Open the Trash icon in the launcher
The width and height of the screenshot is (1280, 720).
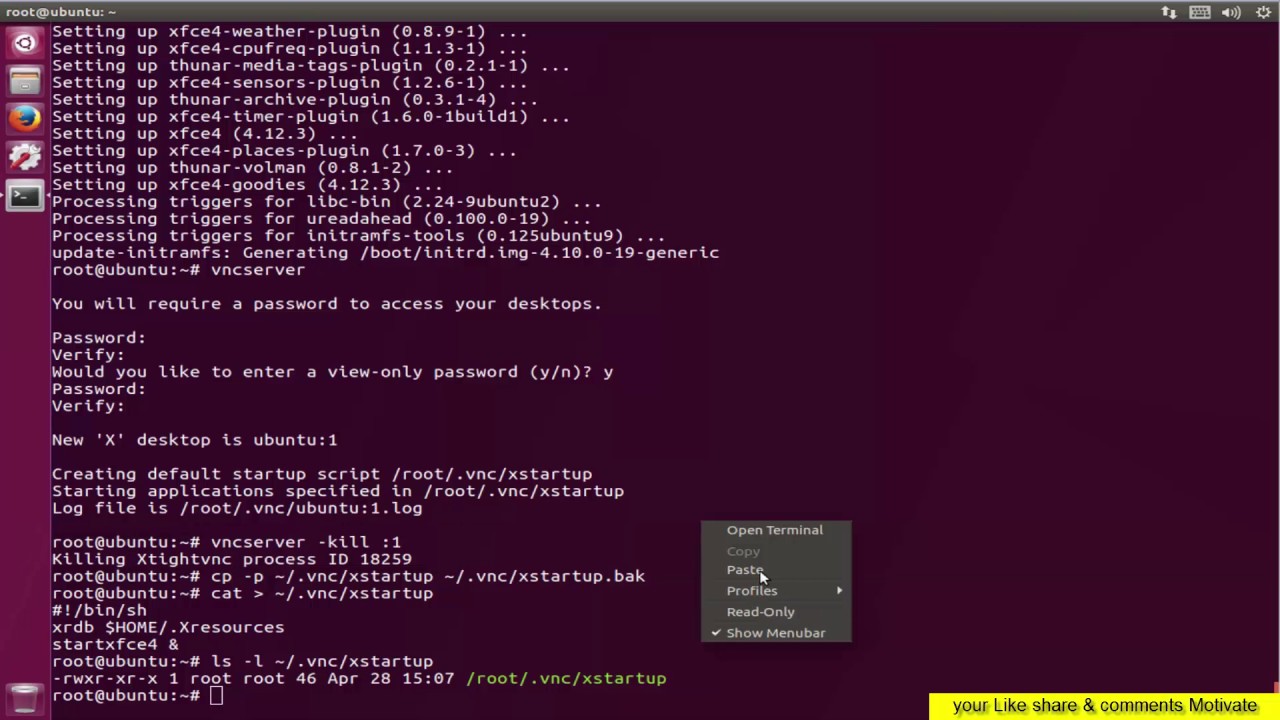point(24,697)
